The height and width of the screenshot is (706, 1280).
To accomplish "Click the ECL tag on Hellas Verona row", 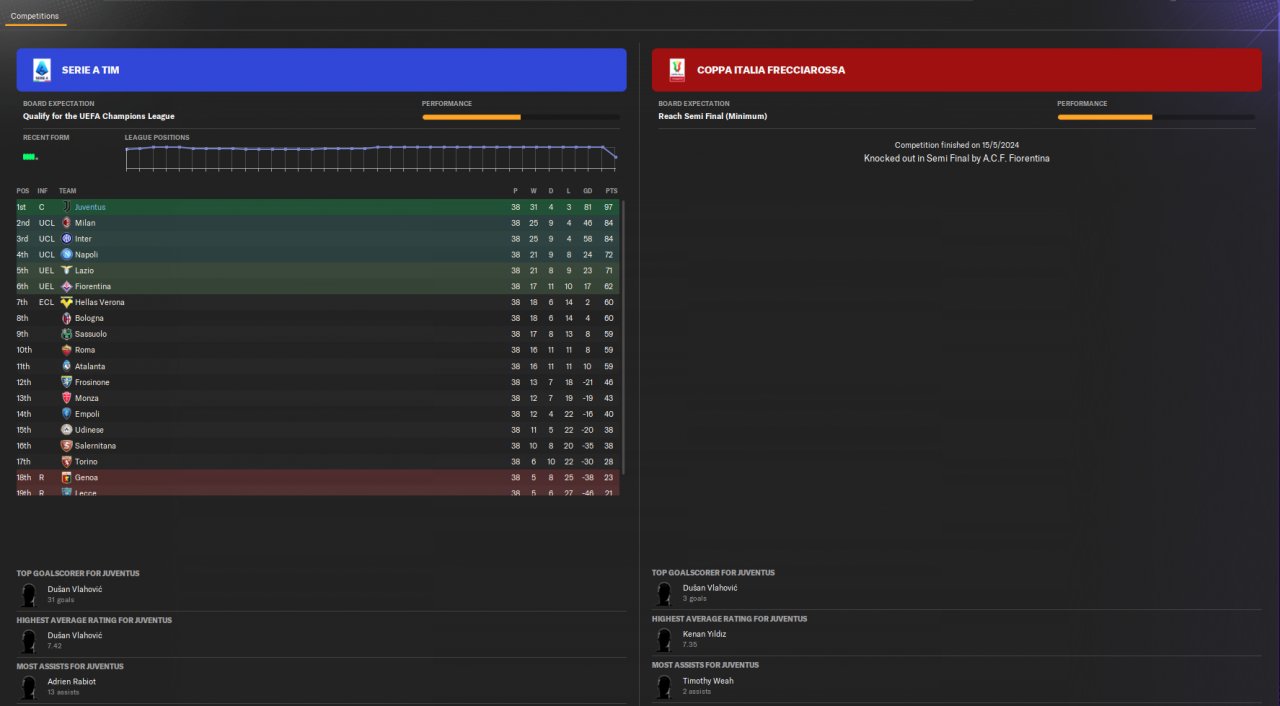I will (46, 302).
